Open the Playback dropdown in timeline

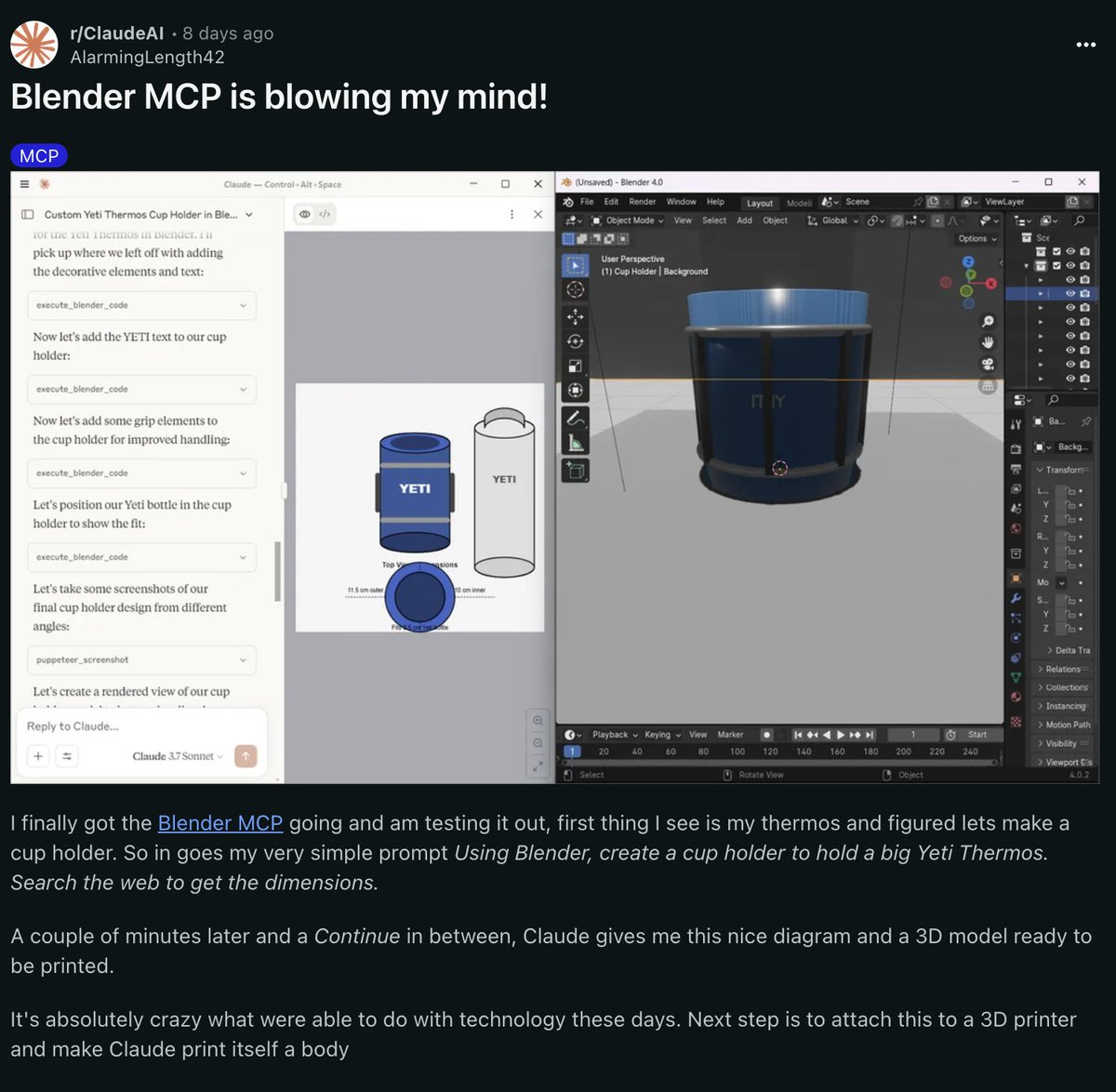tap(614, 735)
